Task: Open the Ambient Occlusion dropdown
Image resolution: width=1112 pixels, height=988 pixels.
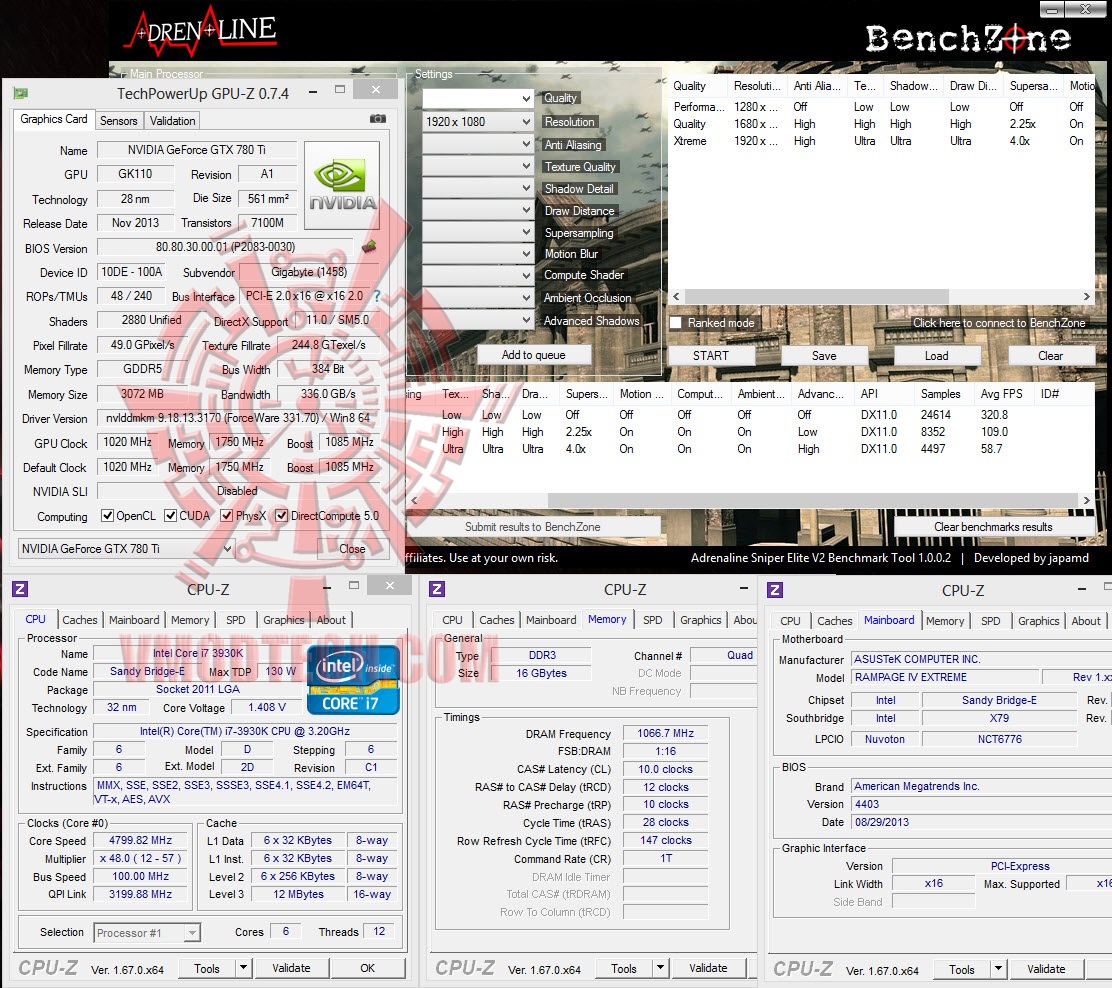Action: [x=477, y=298]
